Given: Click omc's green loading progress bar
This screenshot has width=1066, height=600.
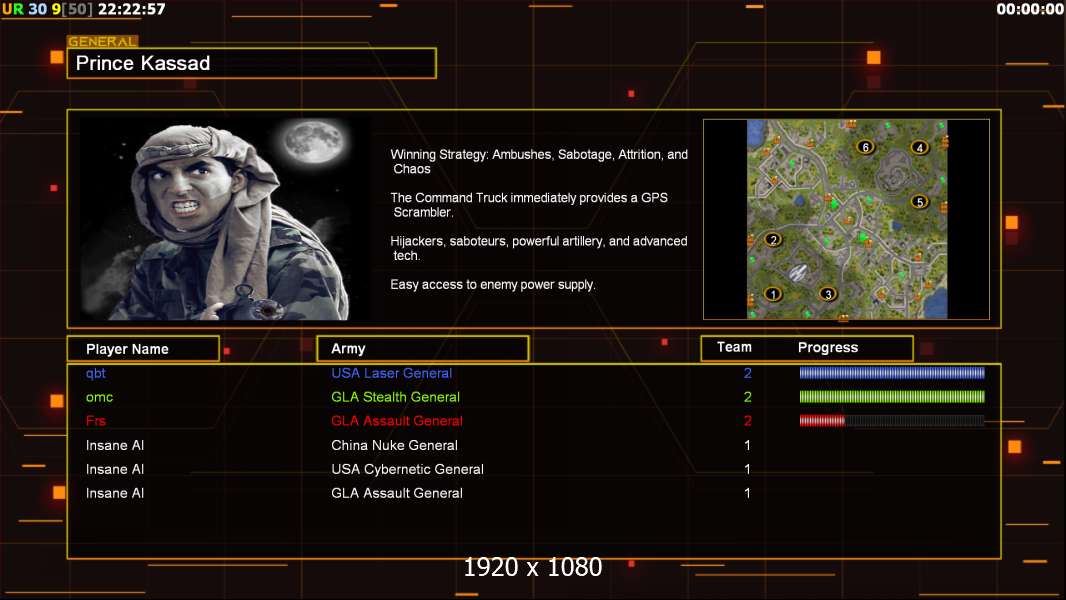Looking at the screenshot, I should pos(892,396).
